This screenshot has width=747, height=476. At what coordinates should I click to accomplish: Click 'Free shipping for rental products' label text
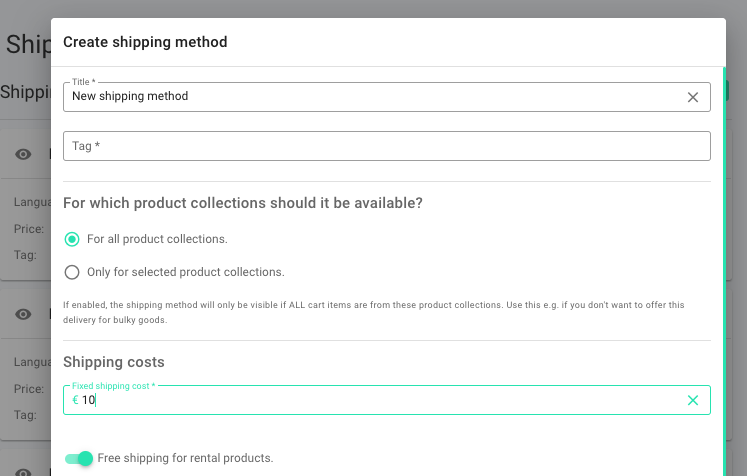click(185, 458)
